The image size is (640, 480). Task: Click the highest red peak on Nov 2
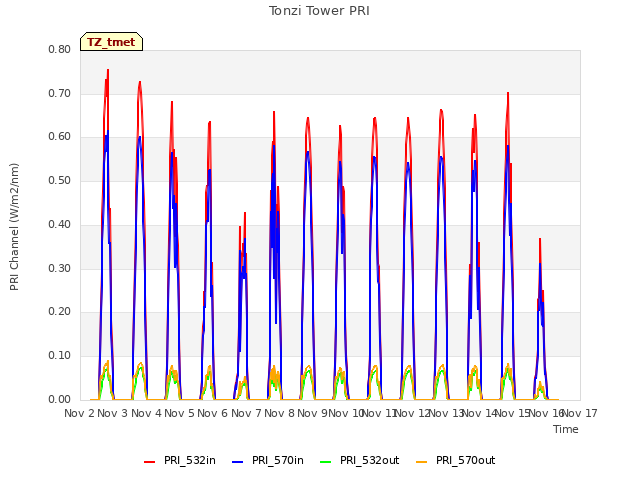tap(108, 70)
